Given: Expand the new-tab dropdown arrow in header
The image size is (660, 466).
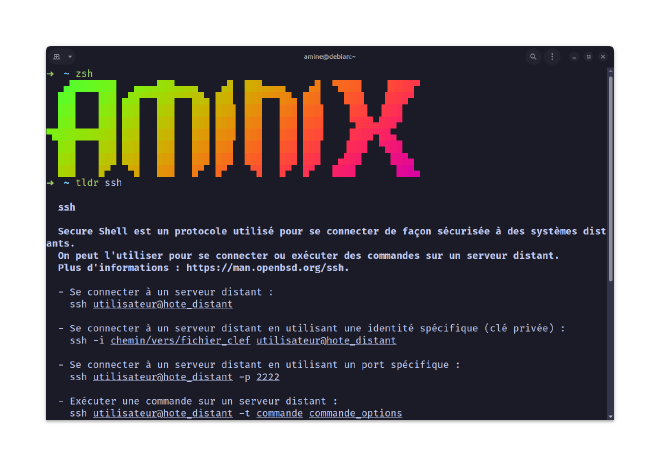Looking at the screenshot, I should point(70,56).
